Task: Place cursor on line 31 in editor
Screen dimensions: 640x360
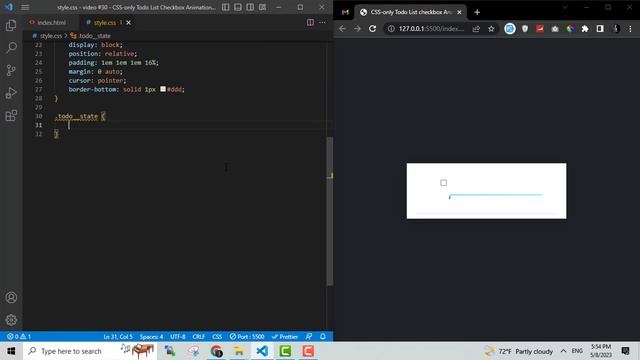Action: (192, 125)
